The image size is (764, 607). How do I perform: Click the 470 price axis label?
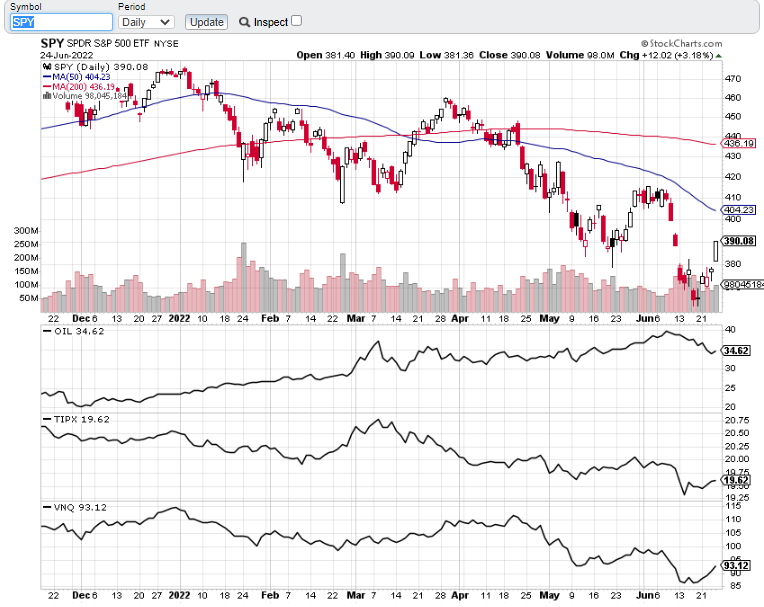click(733, 78)
